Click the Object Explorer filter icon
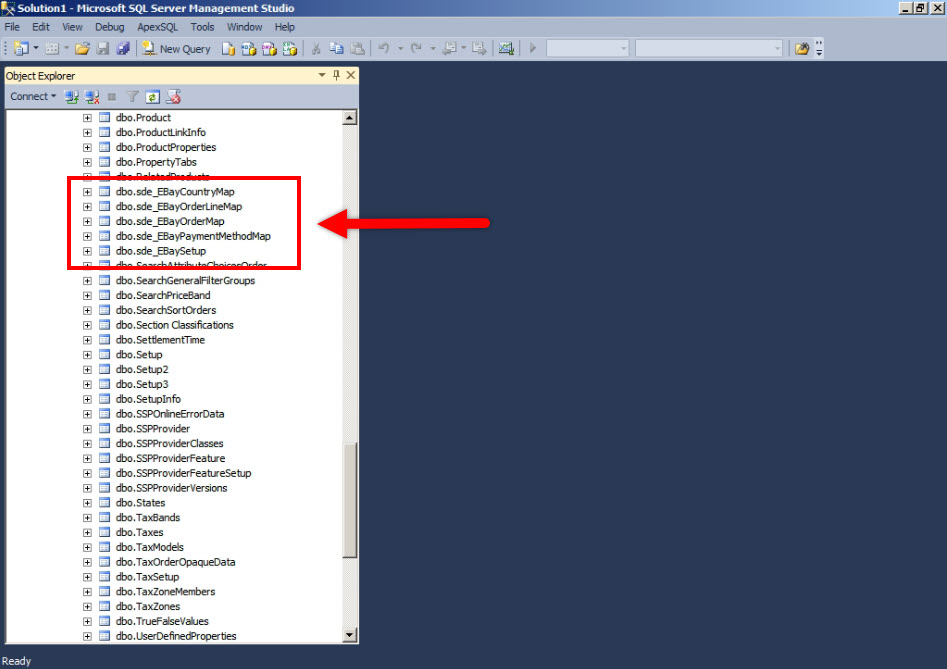947x669 pixels. point(132,97)
